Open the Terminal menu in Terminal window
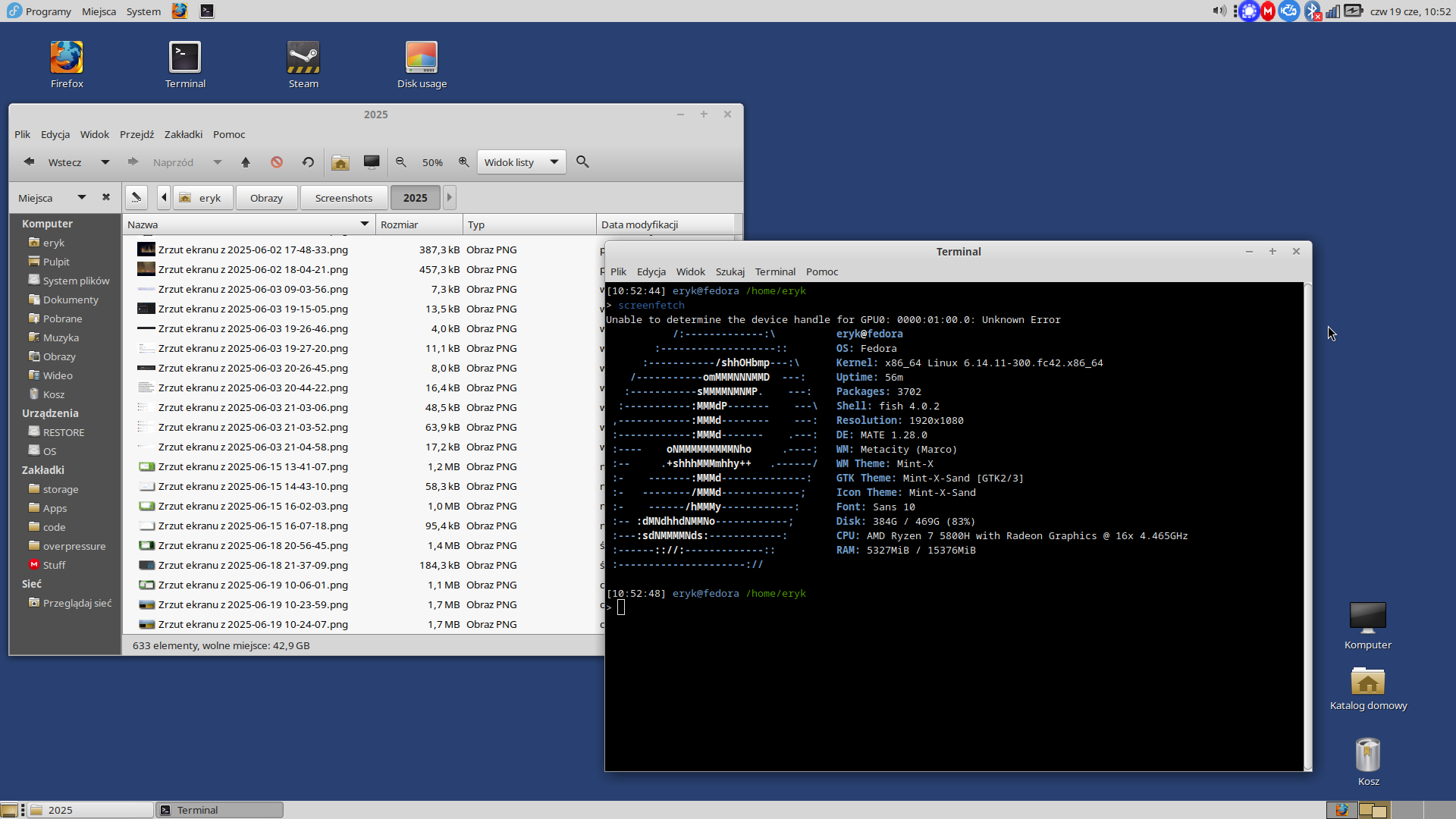The image size is (1456, 819). point(775,271)
